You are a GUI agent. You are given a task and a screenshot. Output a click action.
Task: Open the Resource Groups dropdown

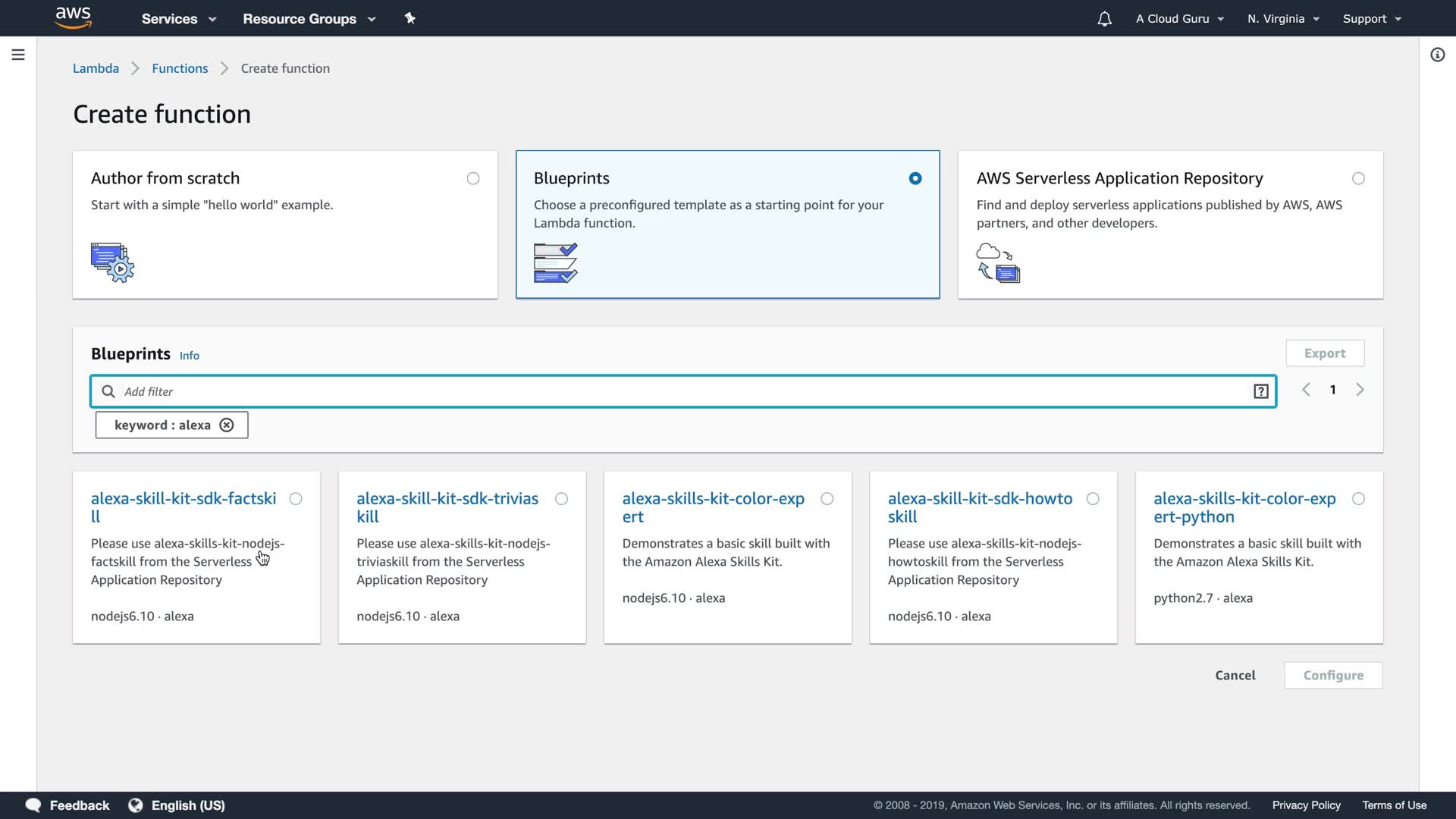click(309, 19)
